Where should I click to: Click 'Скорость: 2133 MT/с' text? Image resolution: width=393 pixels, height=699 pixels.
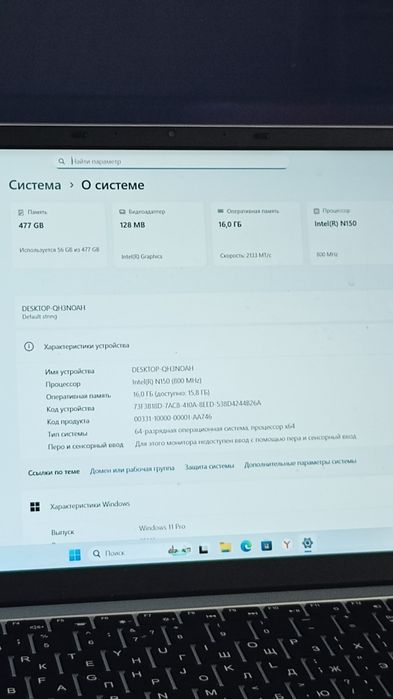click(x=246, y=256)
